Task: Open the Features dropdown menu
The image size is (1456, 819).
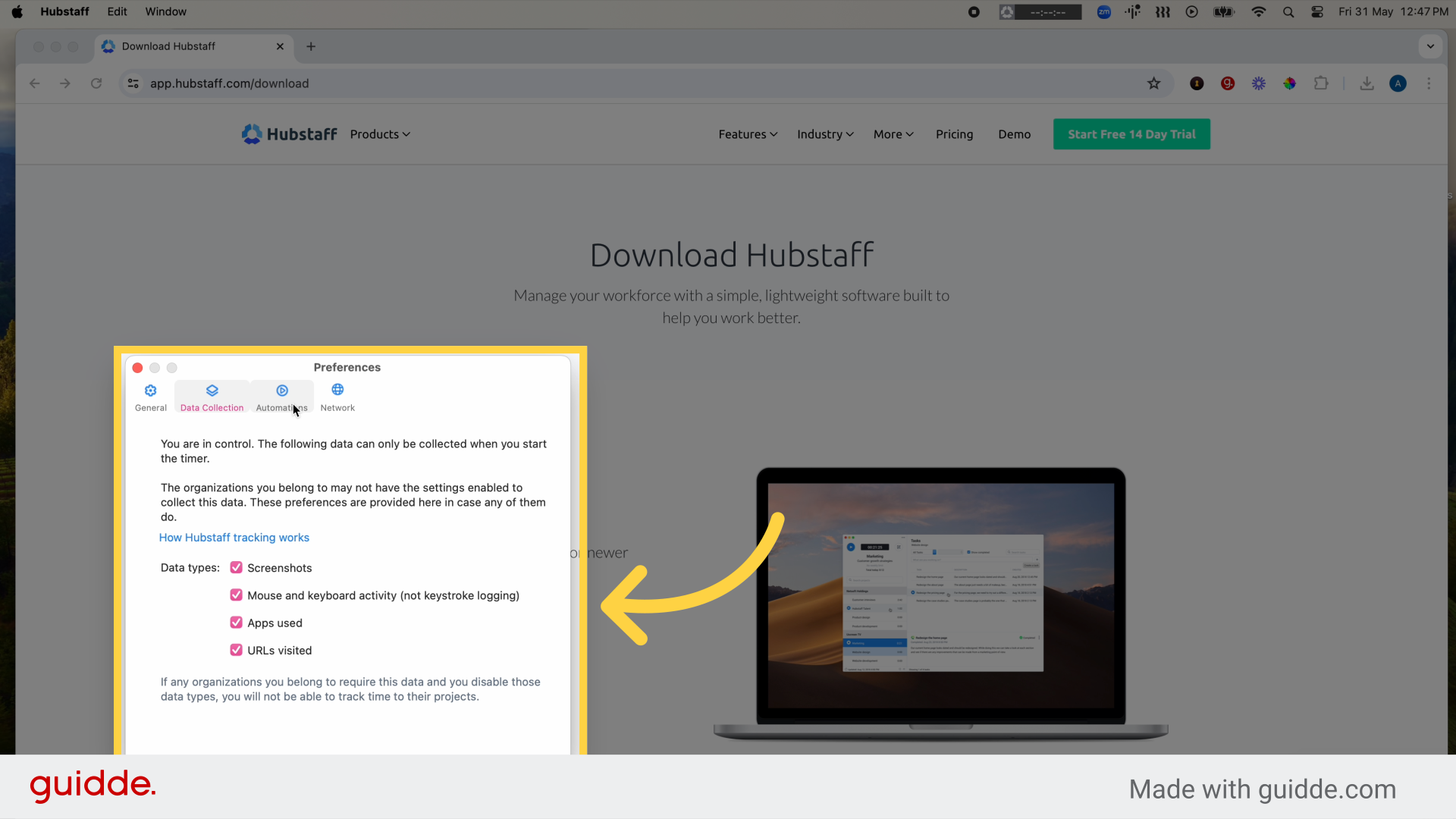Action: pyautogui.click(x=747, y=134)
